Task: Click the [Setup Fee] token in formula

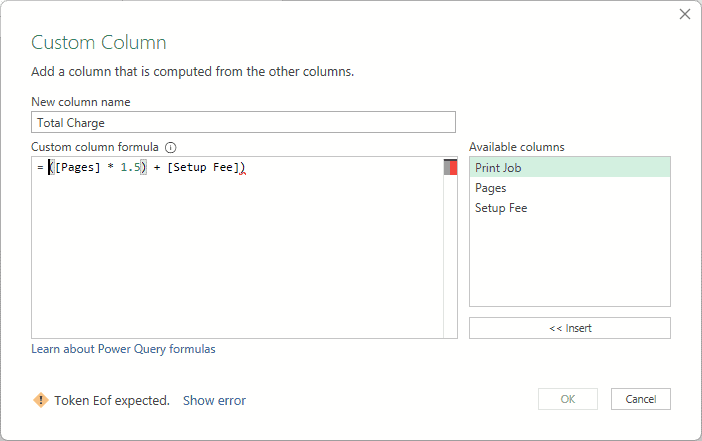Action: pos(203,167)
